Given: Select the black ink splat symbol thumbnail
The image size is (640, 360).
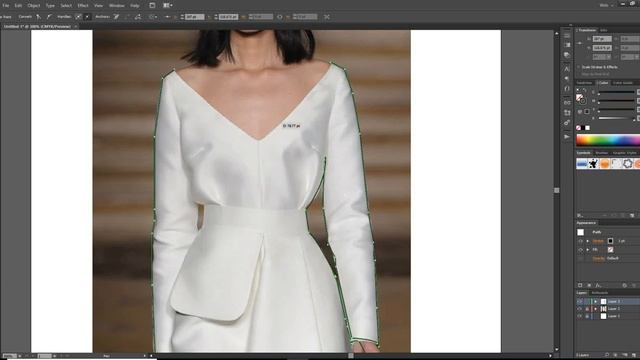Looking at the screenshot, I should [x=593, y=164].
